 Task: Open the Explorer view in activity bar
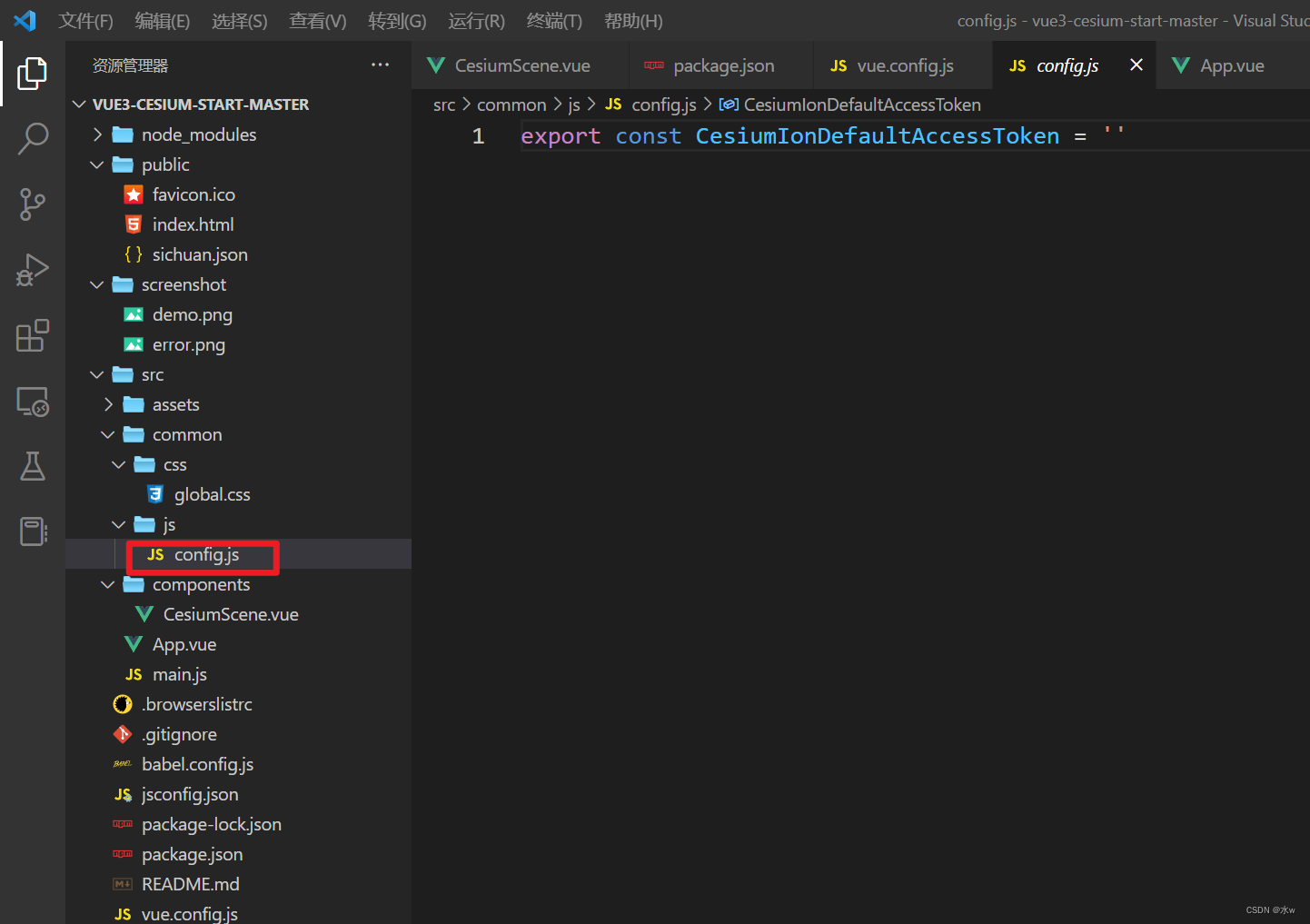coord(33,74)
